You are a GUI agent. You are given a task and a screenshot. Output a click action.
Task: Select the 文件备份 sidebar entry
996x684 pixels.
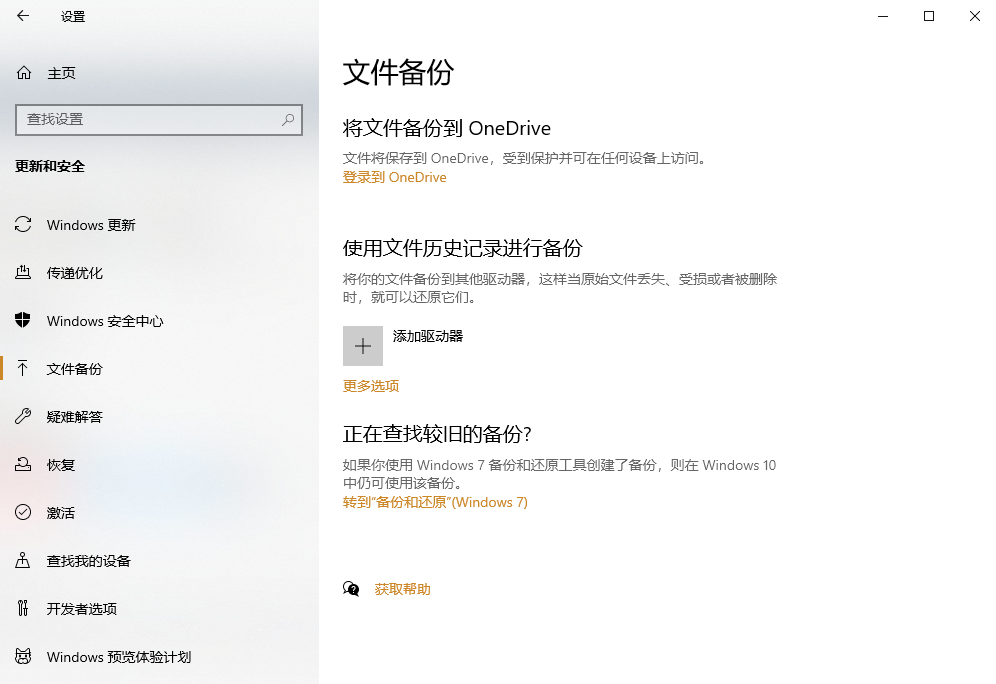(x=75, y=369)
